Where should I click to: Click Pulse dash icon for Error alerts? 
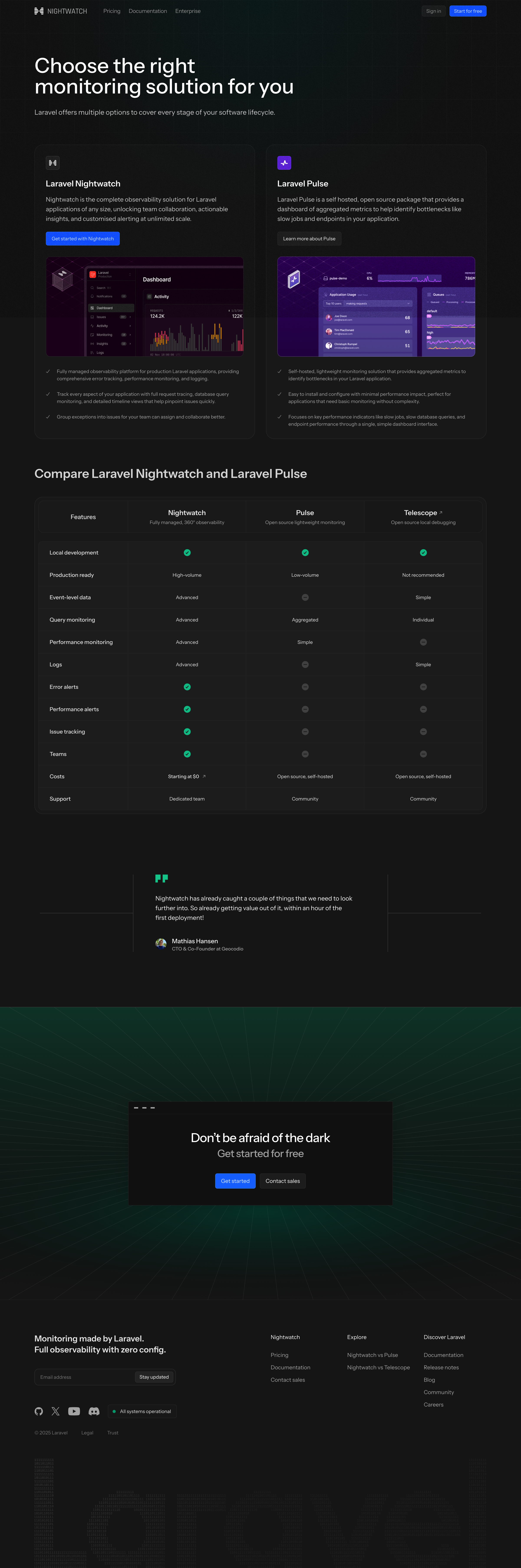tap(305, 687)
